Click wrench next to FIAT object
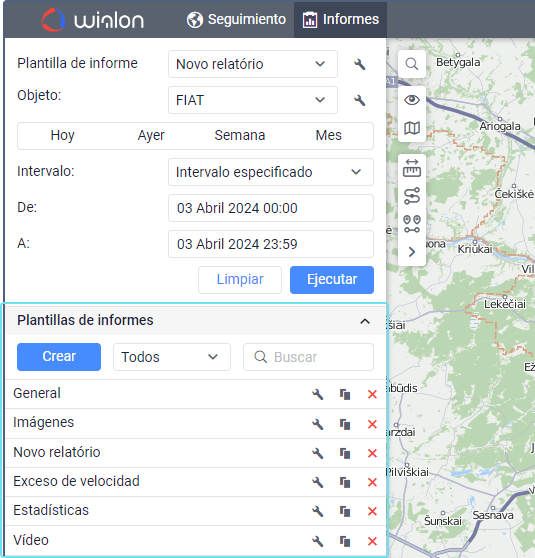The width and height of the screenshot is (535, 558). [x=360, y=100]
